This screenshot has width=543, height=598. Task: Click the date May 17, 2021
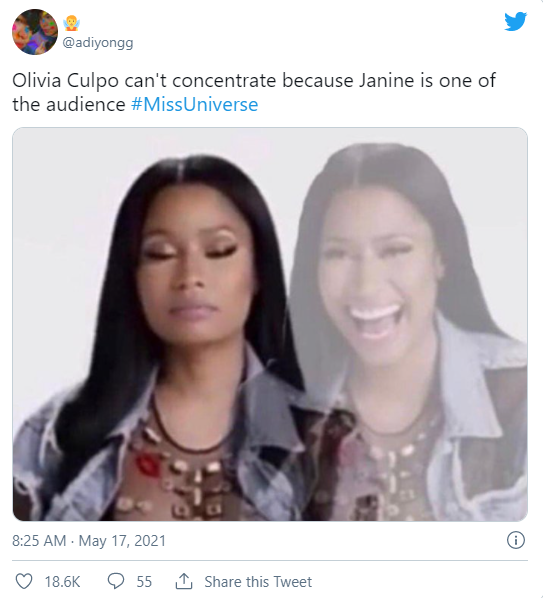pos(122,541)
